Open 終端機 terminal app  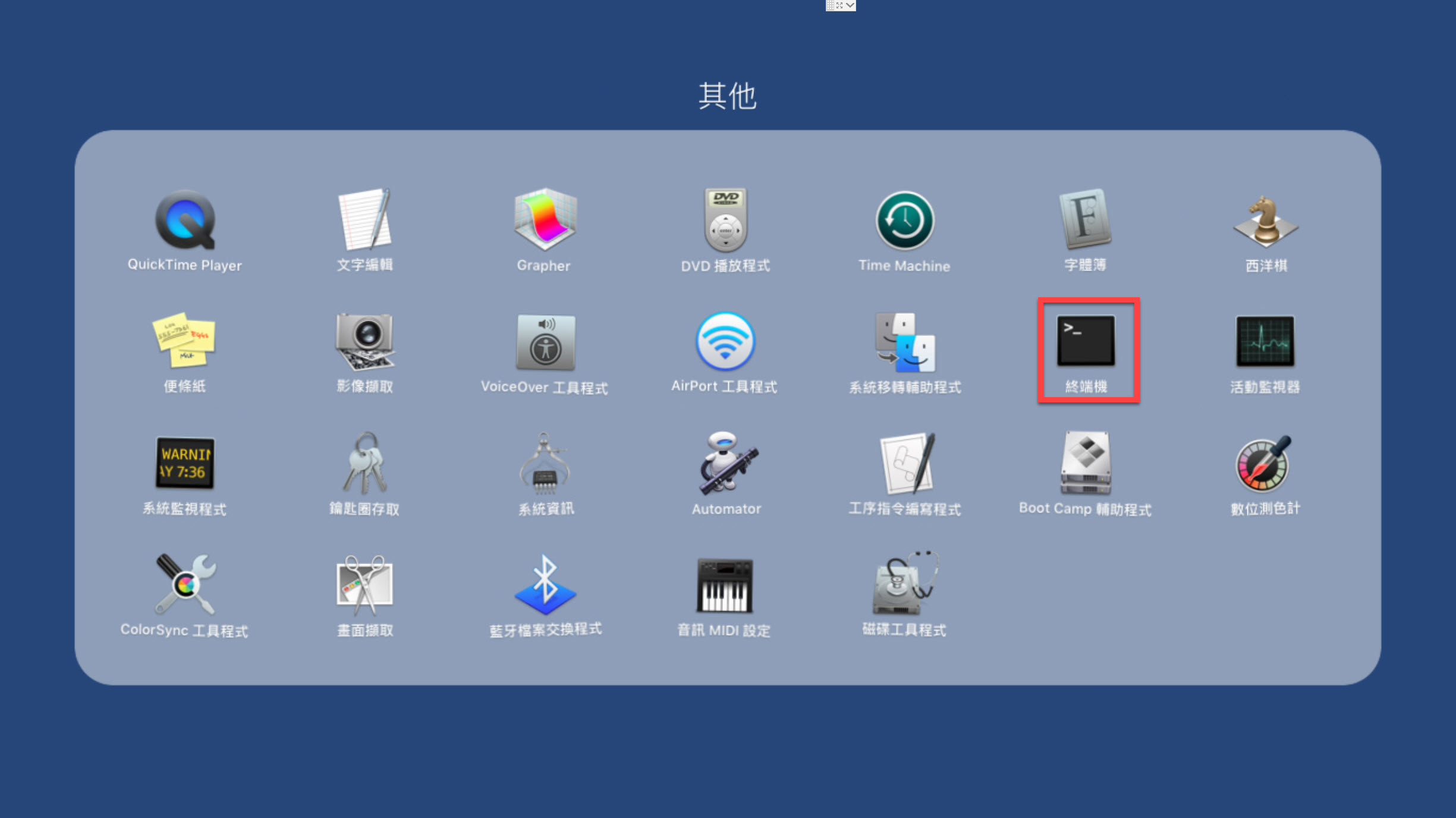point(1086,341)
